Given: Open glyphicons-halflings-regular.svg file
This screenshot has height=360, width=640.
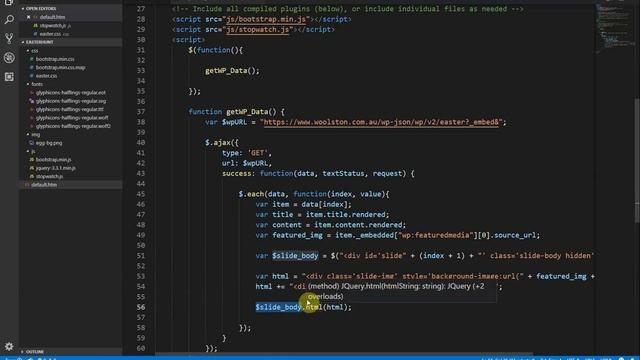Looking at the screenshot, I should pos(71,101).
